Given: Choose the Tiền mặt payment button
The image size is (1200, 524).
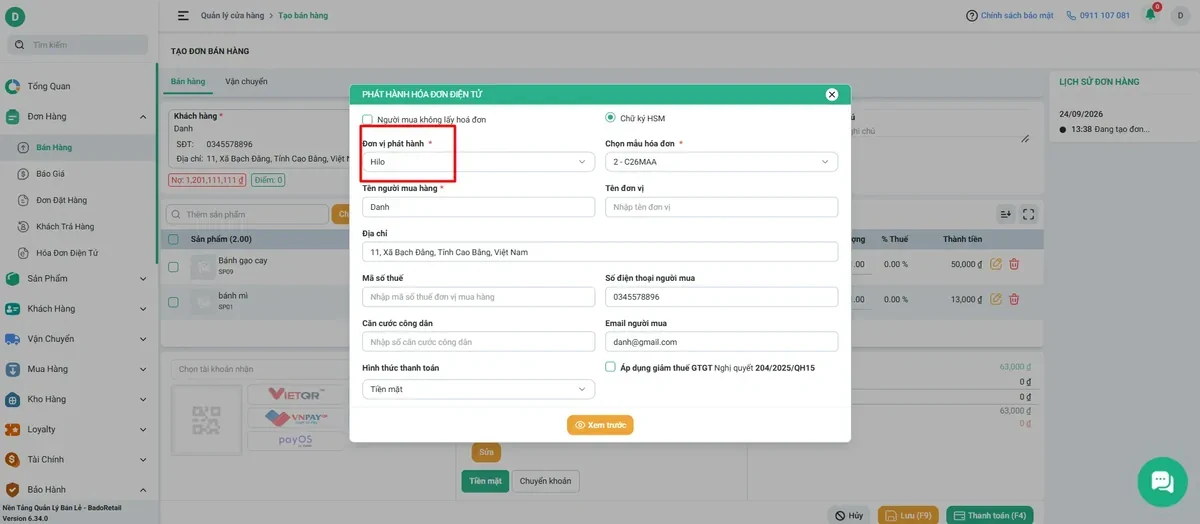Looking at the screenshot, I should [x=485, y=481].
